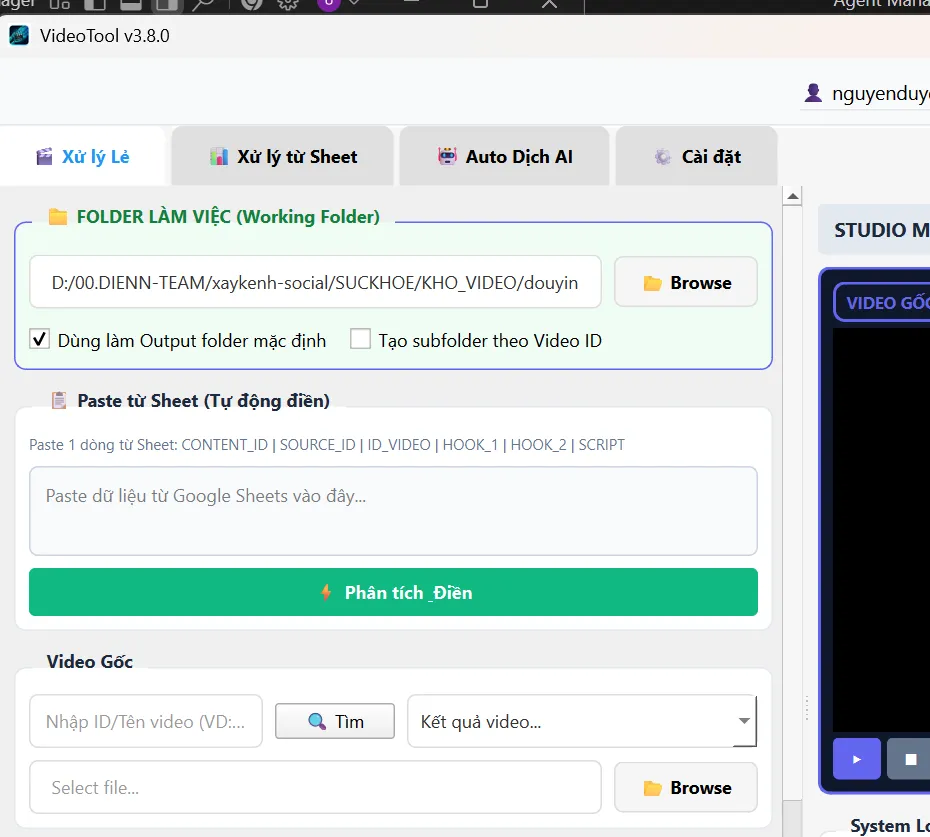The width and height of the screenshot is (930, 837).
Task: Click the clipboard icon beside Paste từ Sheet
Action: coord(60,401)
